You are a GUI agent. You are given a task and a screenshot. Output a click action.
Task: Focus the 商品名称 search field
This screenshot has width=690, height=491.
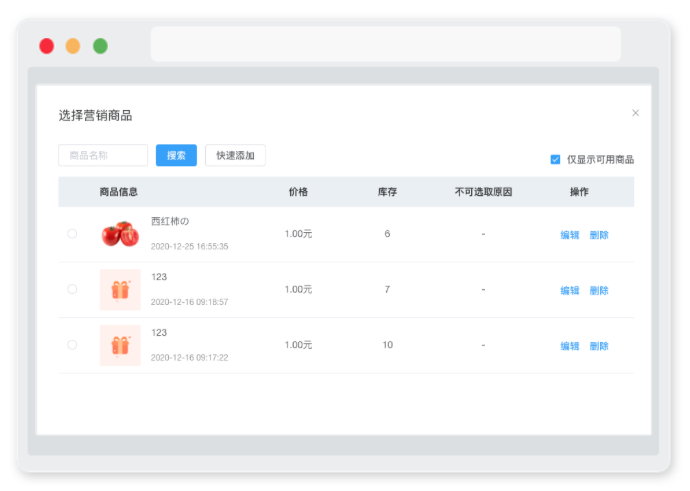103,155
